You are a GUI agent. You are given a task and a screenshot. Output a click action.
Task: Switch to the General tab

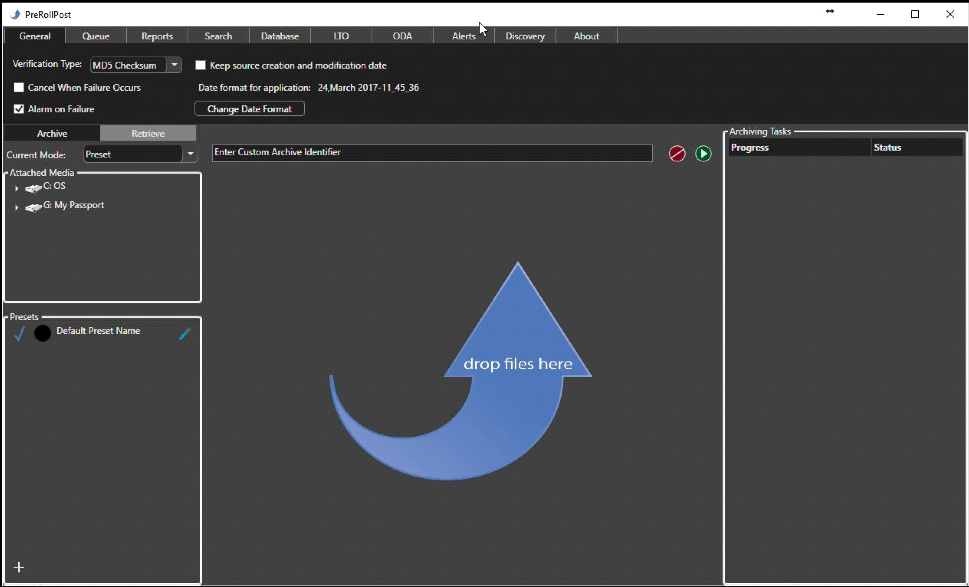[x=35, y=36]
